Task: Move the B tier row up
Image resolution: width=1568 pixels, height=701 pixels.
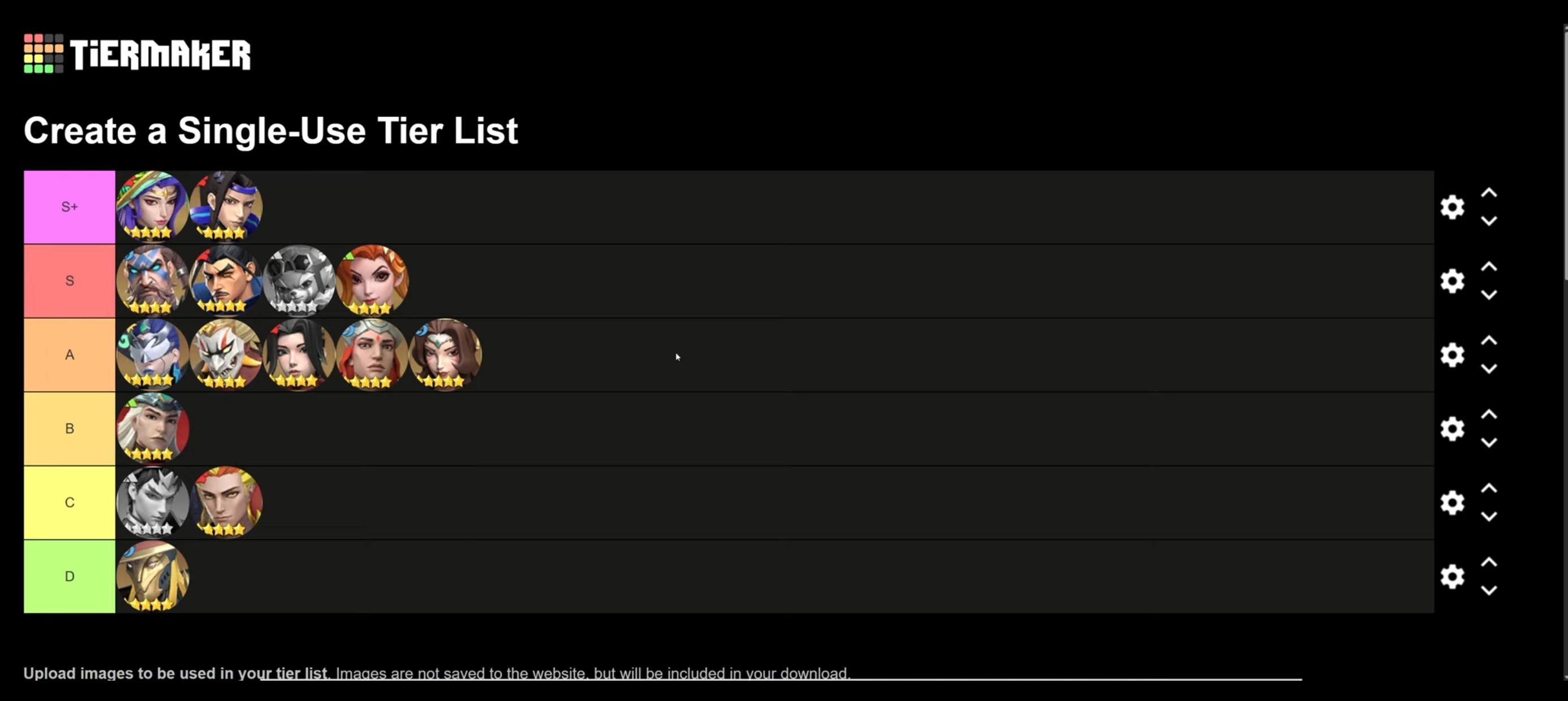Action: tap(1489, 414)
